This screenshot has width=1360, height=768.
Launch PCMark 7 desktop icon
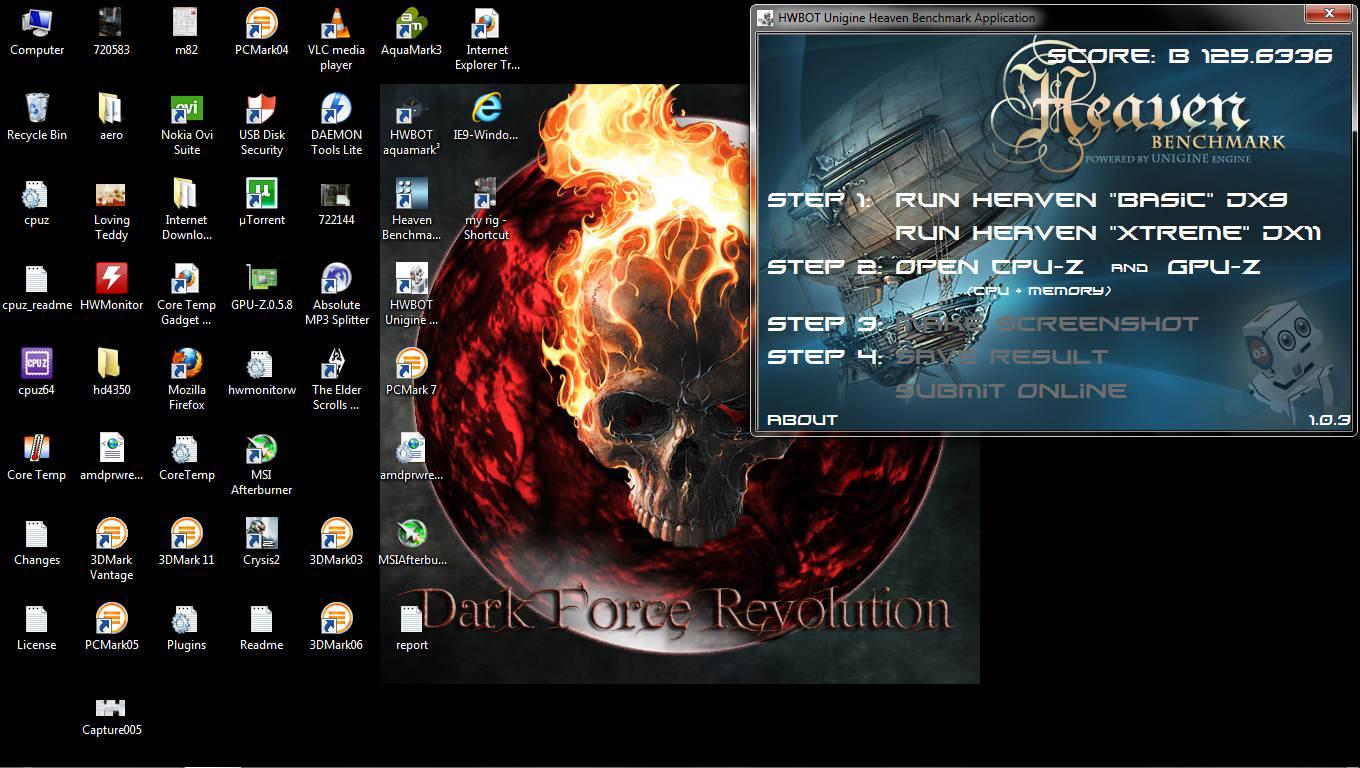tap(411, 373)
